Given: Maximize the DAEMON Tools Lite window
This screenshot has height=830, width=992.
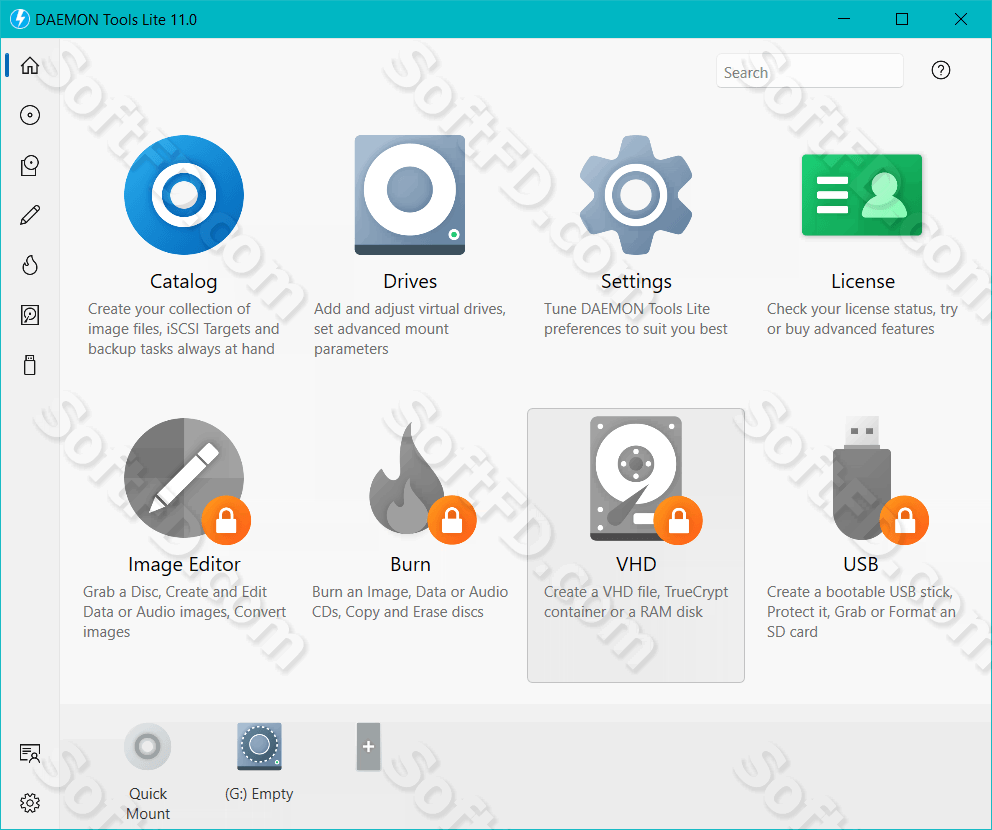Looking at the screenshot, I should click(902, 19).
